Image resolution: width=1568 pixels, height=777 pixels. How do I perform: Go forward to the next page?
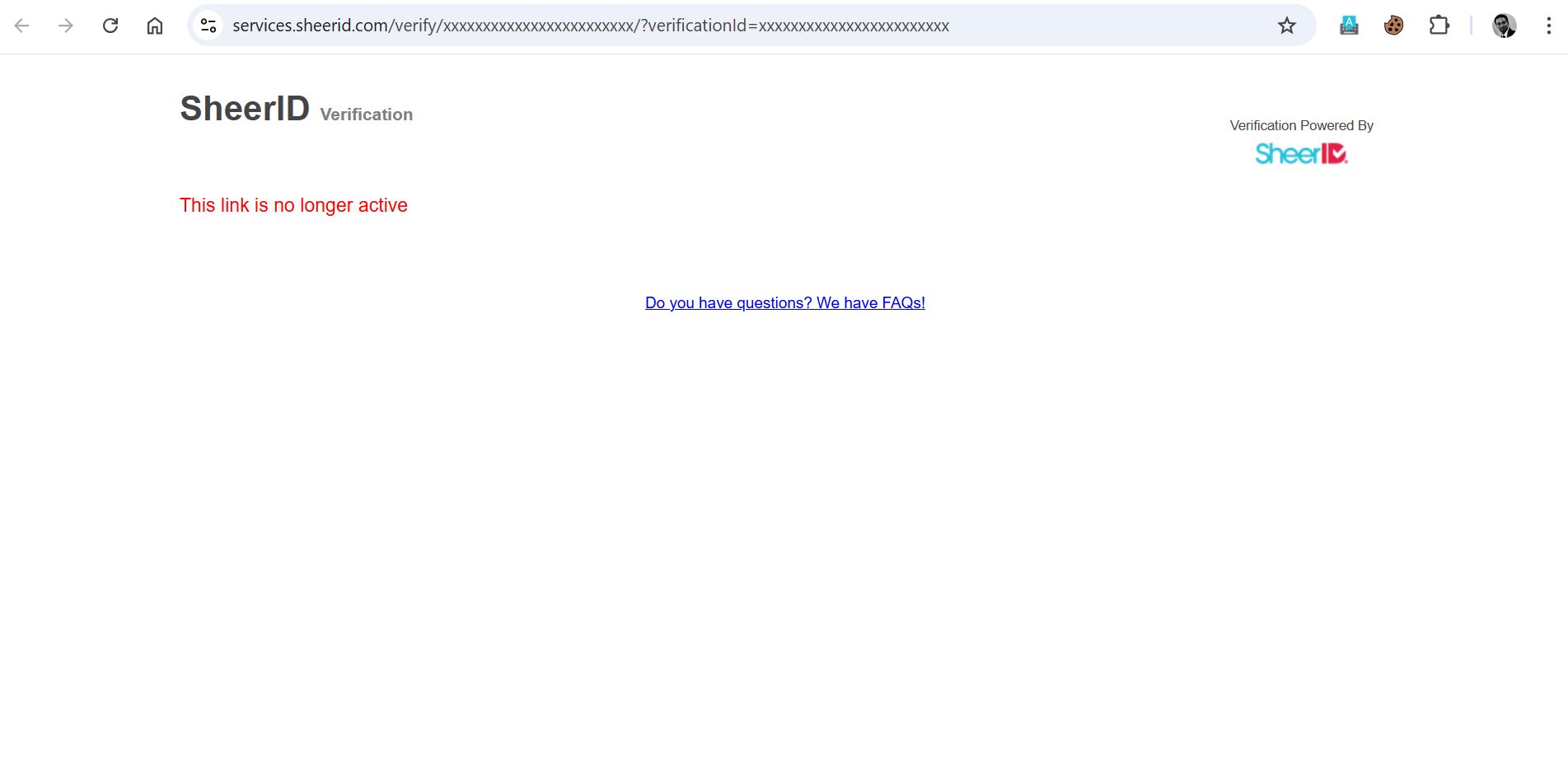66,26
